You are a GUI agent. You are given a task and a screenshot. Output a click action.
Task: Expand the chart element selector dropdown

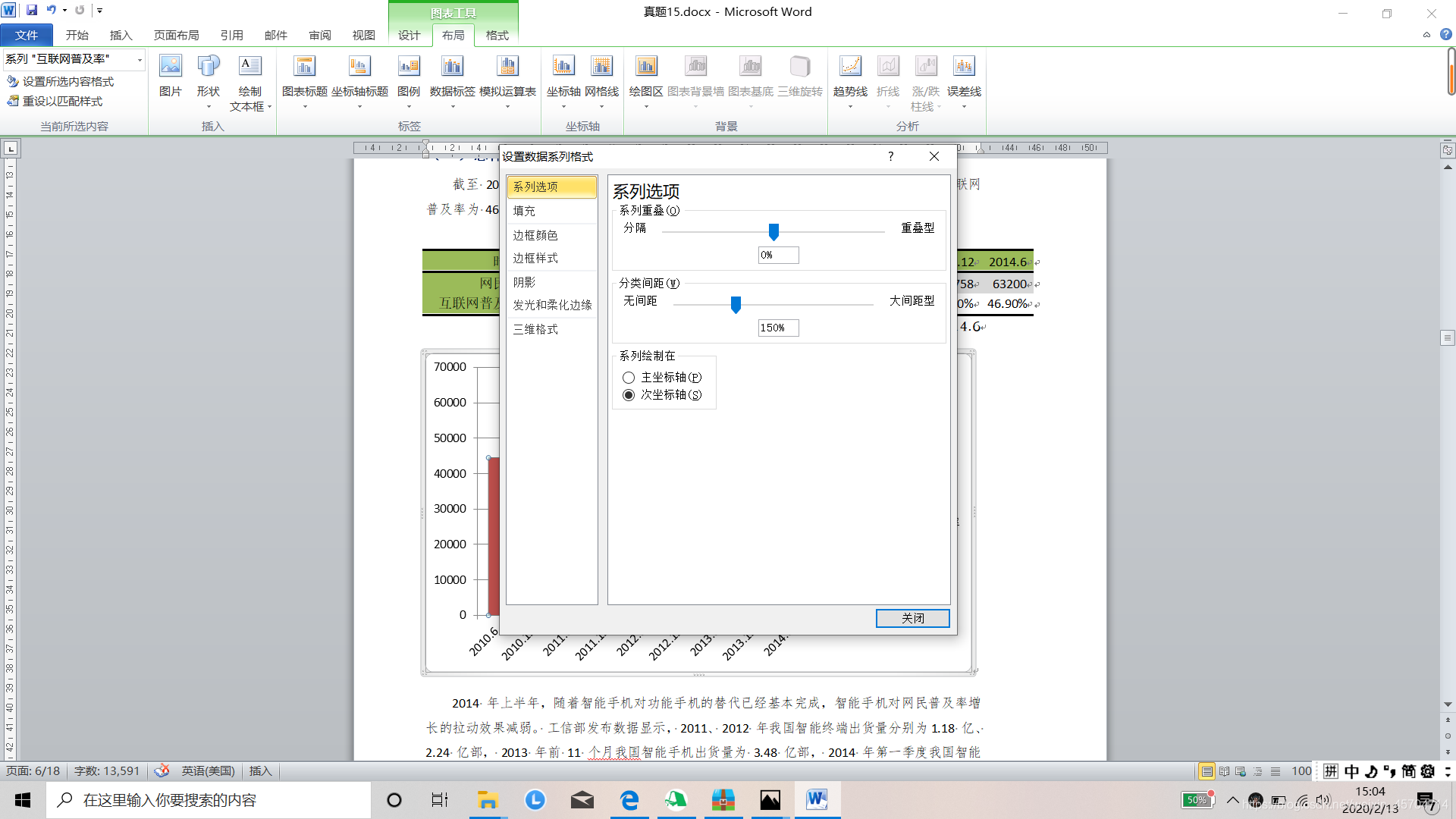[140, 59]
